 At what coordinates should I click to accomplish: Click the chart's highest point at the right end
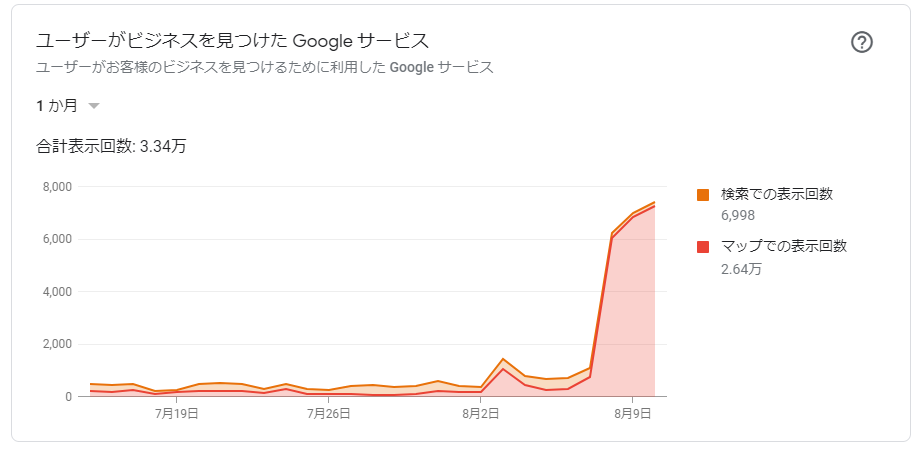coord(655,203)
